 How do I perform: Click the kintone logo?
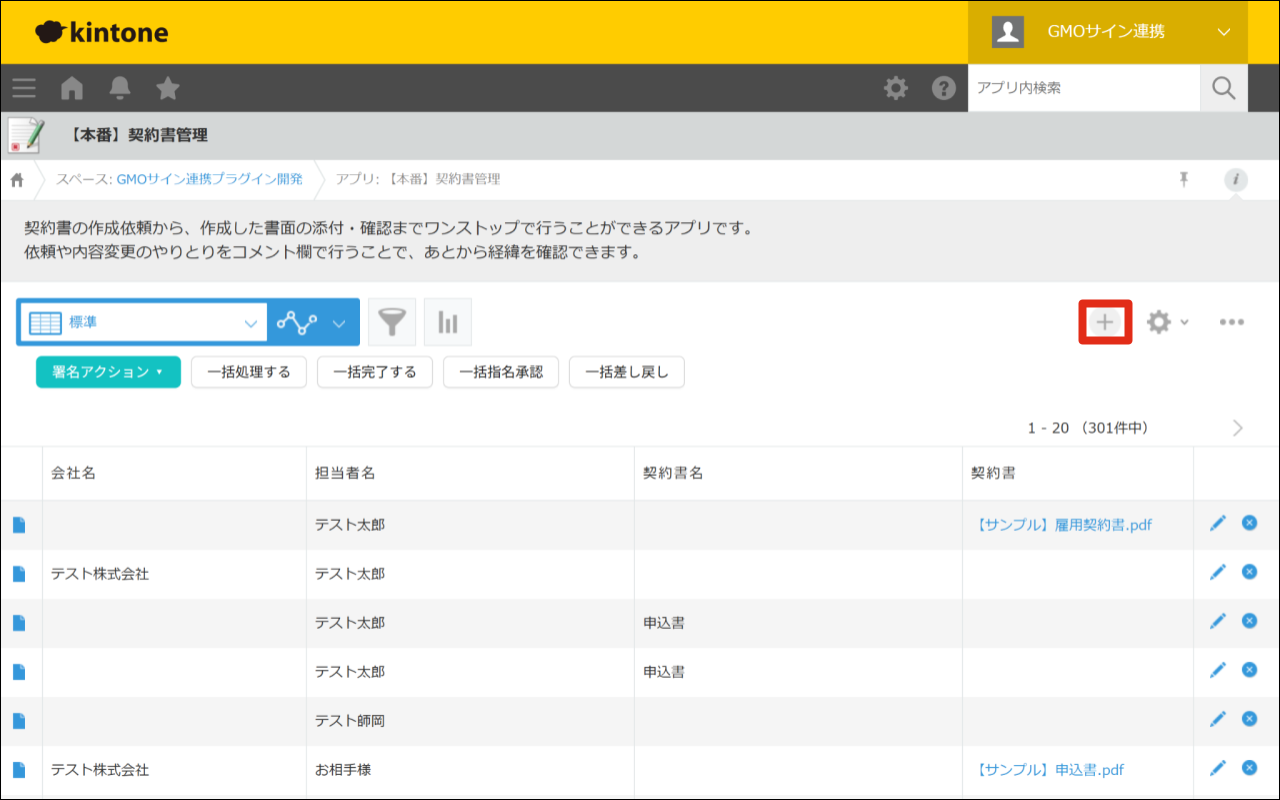[x=101, y=32]
